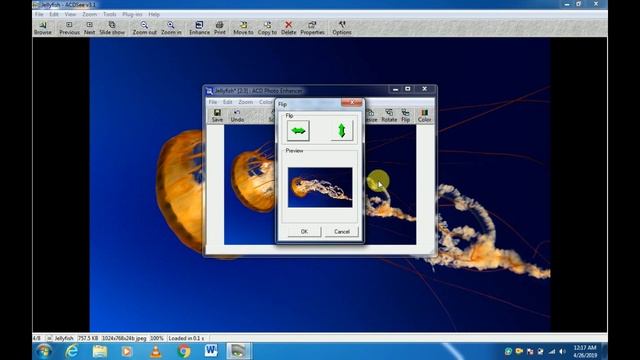640x360 pixels.
Task: Click the Flip tool in the Photo Enhancer toolbar
Action: tap(405, 116)
